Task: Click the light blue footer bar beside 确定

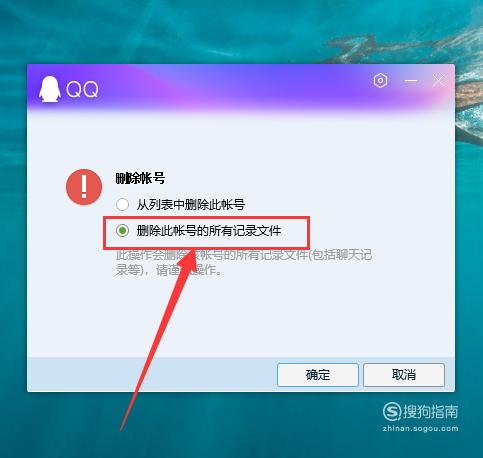Action: [x=150, y=375]
